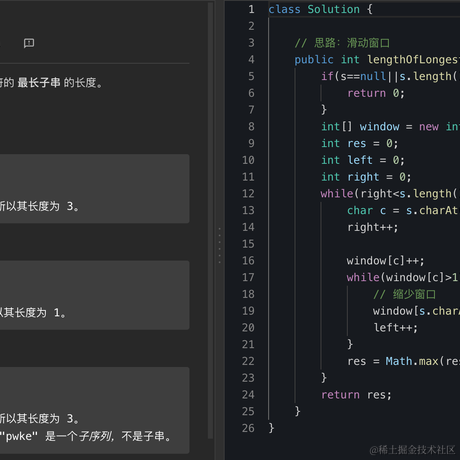
Task: Click line number 26 in the gutter
Action: 248,428
